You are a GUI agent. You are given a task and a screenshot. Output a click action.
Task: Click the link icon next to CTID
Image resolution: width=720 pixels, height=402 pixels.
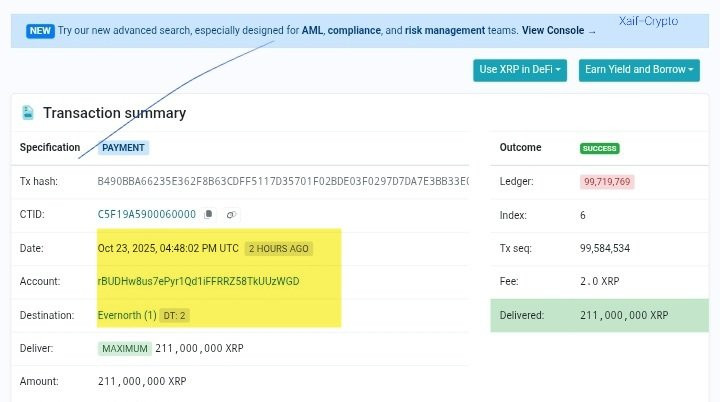tap(231, 215)
